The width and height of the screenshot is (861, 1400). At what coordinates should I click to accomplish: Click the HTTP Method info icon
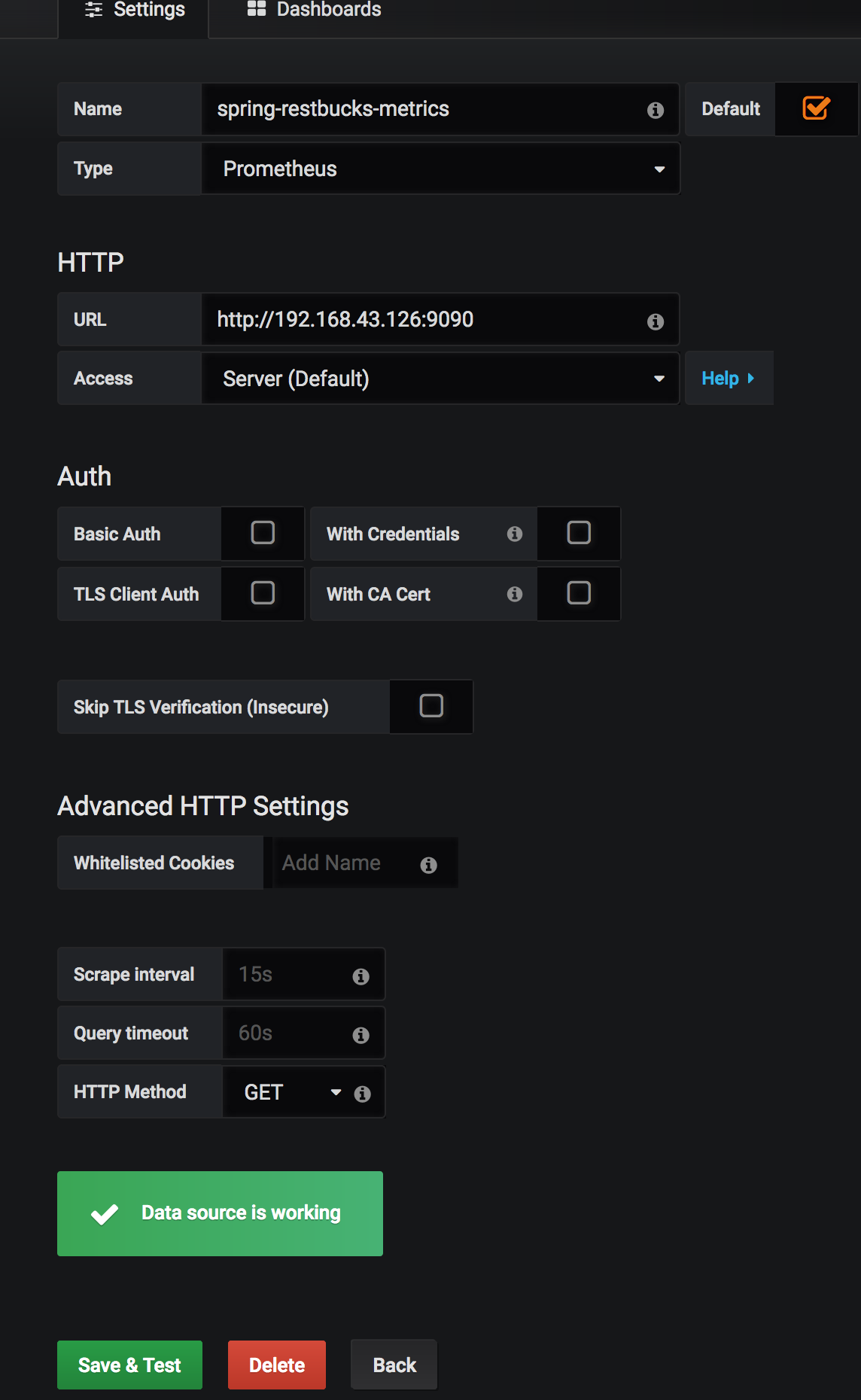click(363, 1094)
